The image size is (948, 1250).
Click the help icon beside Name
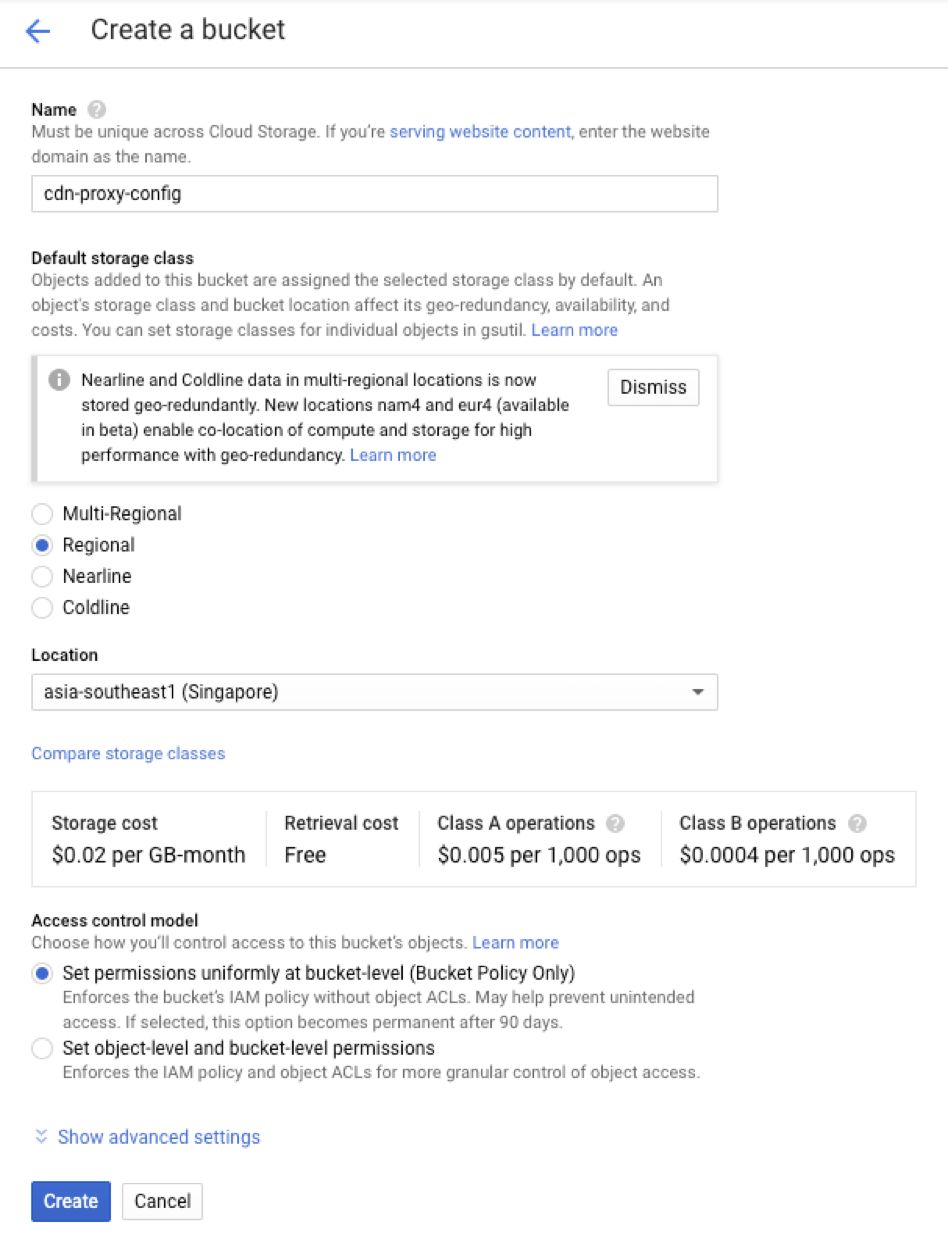tap(96, 110)
